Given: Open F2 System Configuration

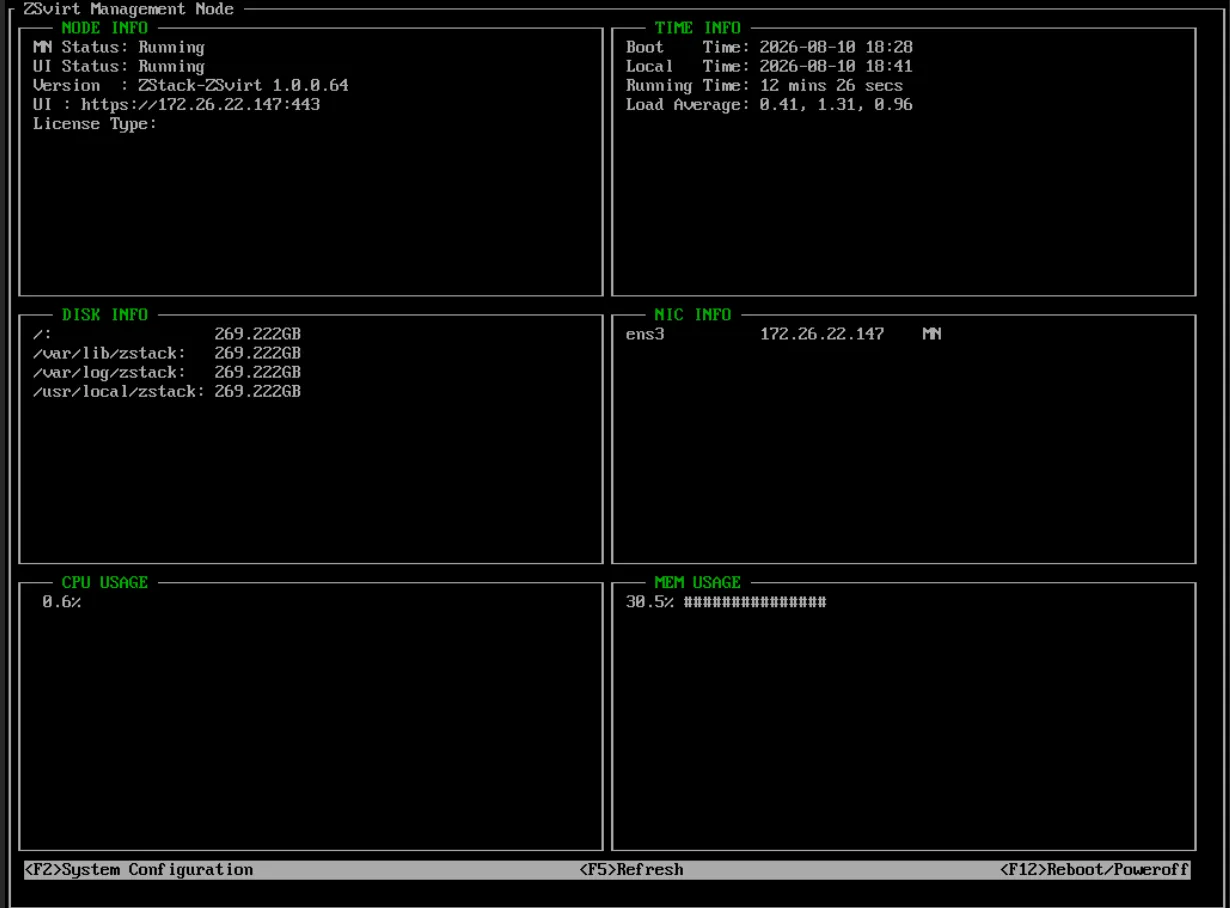Looking at the screenshot, I should click(x=139, y=869).
